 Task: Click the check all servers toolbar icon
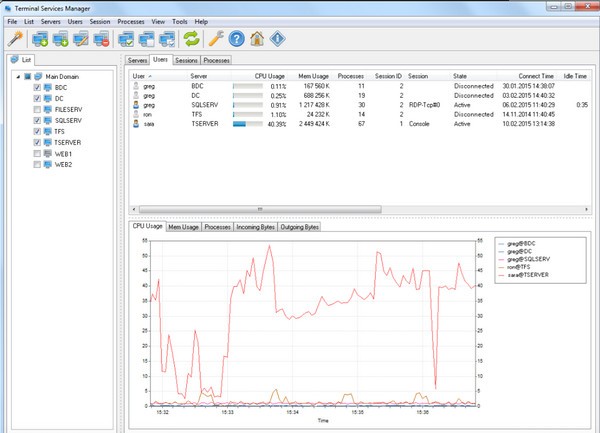pos(126,39)
